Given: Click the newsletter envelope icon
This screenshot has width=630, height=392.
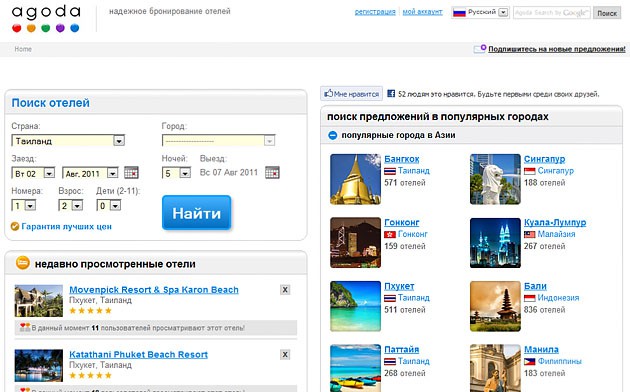Looking at the screenshot, I should [x=480, y=49].
